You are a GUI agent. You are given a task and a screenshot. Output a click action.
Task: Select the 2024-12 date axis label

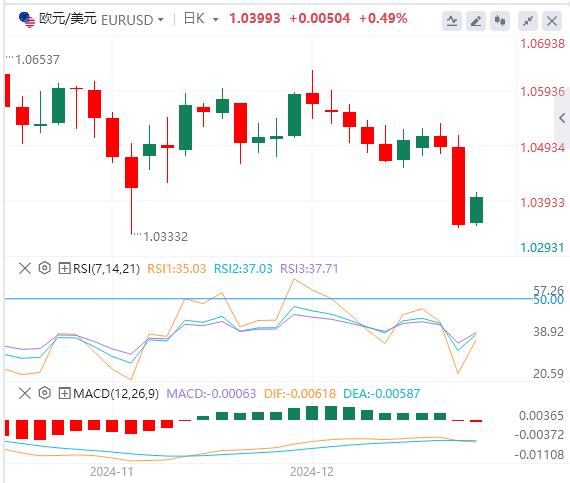pos(312,472)
